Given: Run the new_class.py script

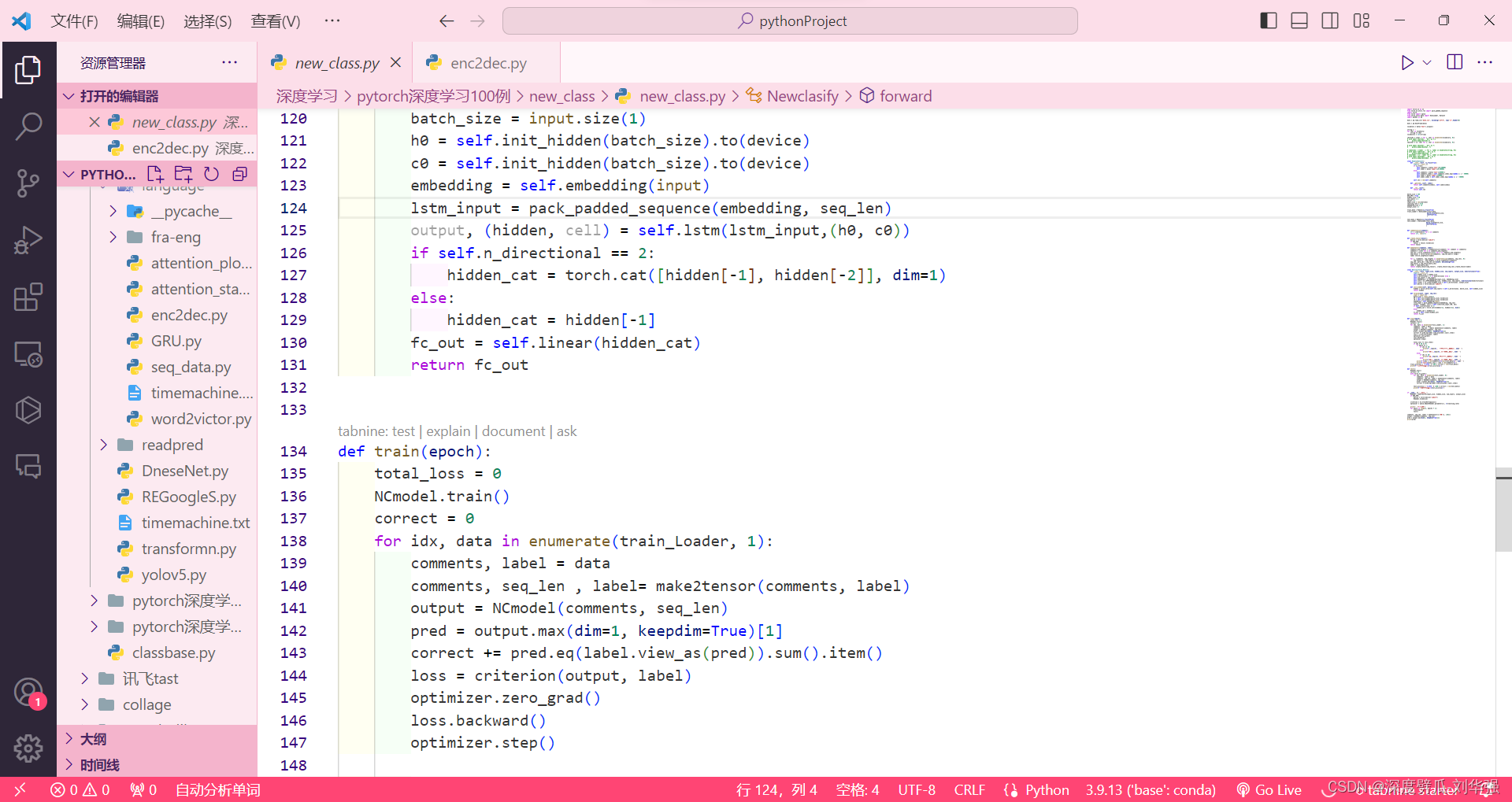Looking at the screenshot, I should click(1407, 62).
